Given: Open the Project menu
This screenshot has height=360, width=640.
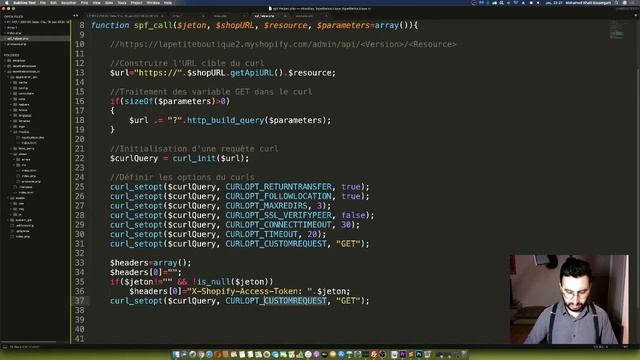Looking at the screenshot, I should pyautogui.click(x=136, y=2).
